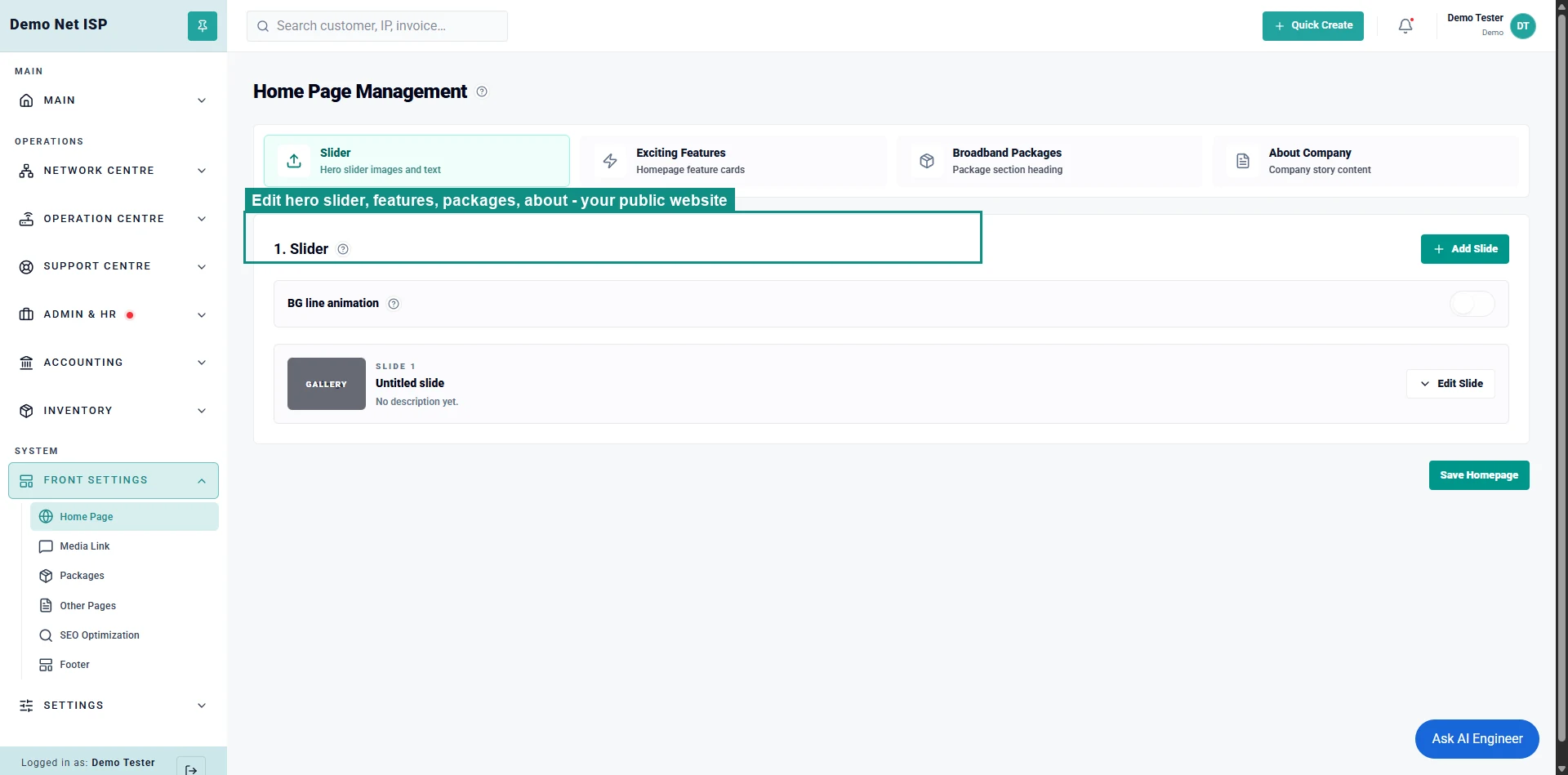The height and width of the screenshot is (775, 1568).
Task: Expand Edit Slide for Untitled slide
Action: pos(1450,384)
